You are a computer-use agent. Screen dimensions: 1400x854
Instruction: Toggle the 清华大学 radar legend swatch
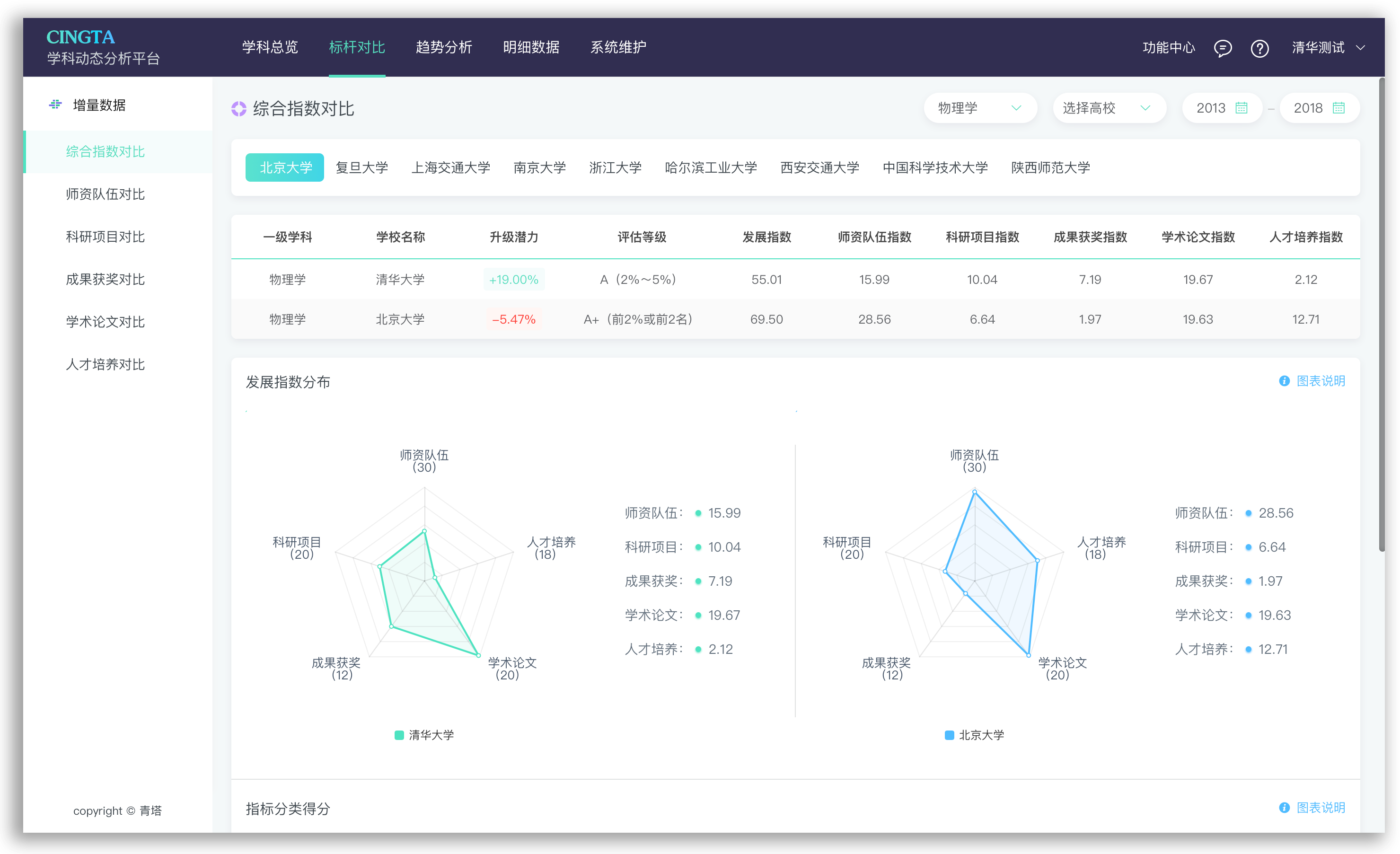coord(399,735)
